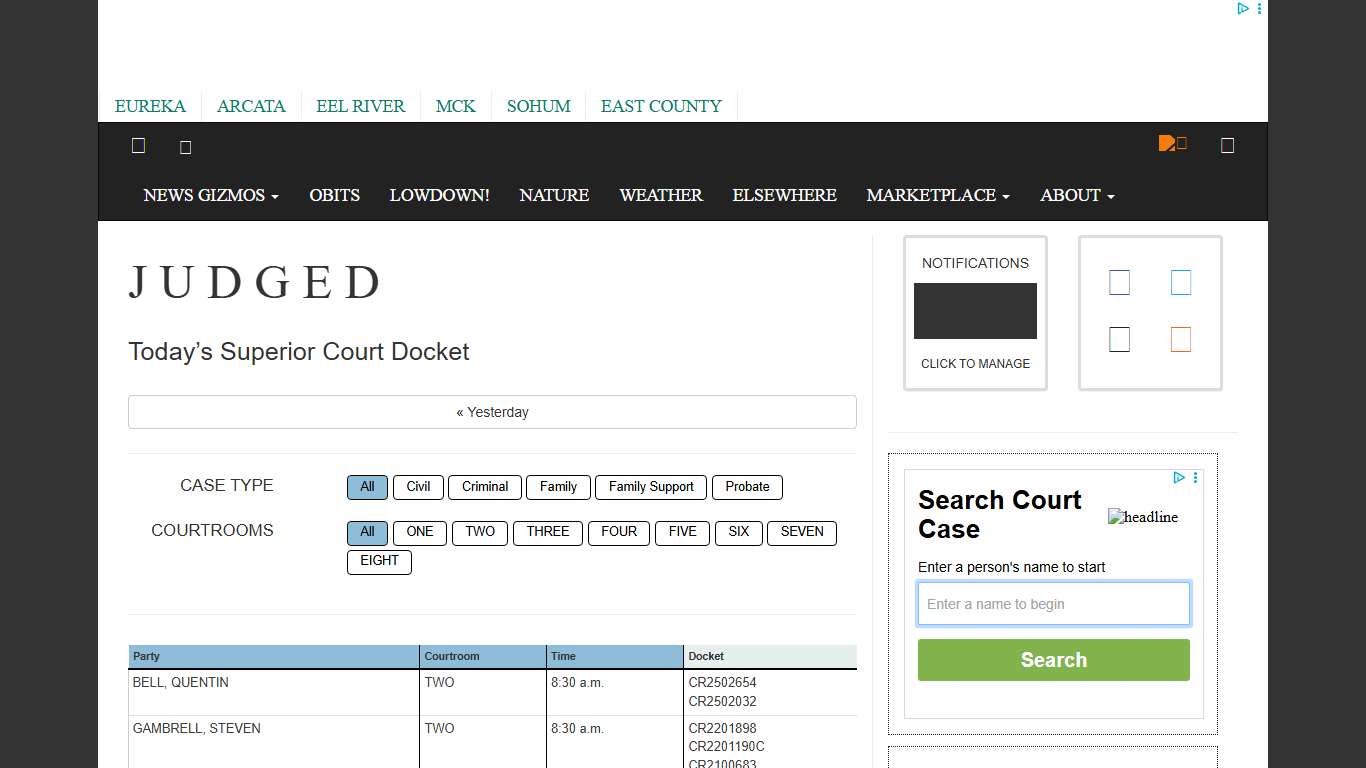Select courtroom EIGHT filter
1366x768 pixels.
[379, 561]
